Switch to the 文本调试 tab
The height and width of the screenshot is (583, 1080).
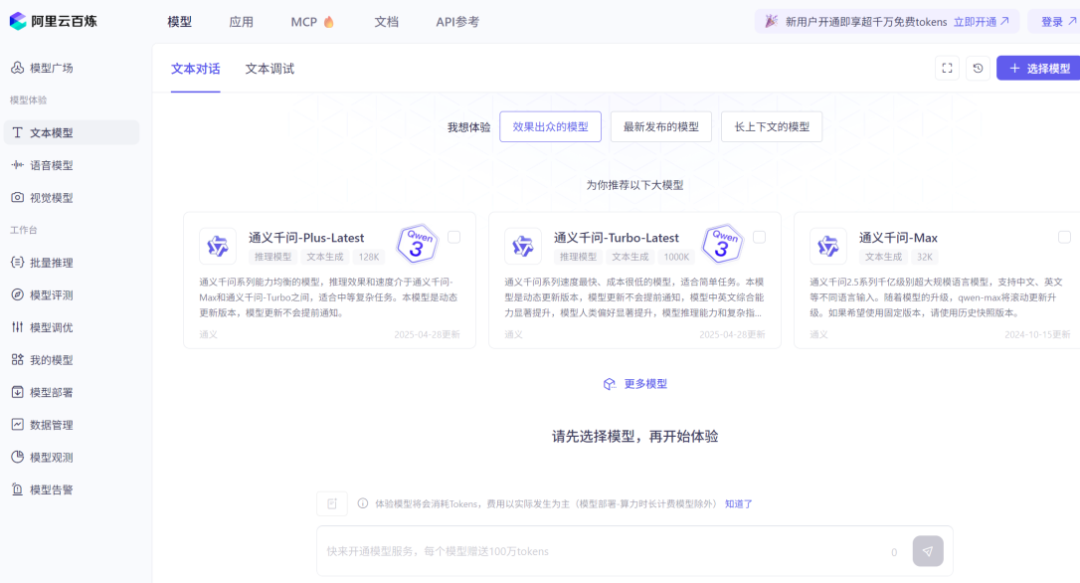coord(270,69)
